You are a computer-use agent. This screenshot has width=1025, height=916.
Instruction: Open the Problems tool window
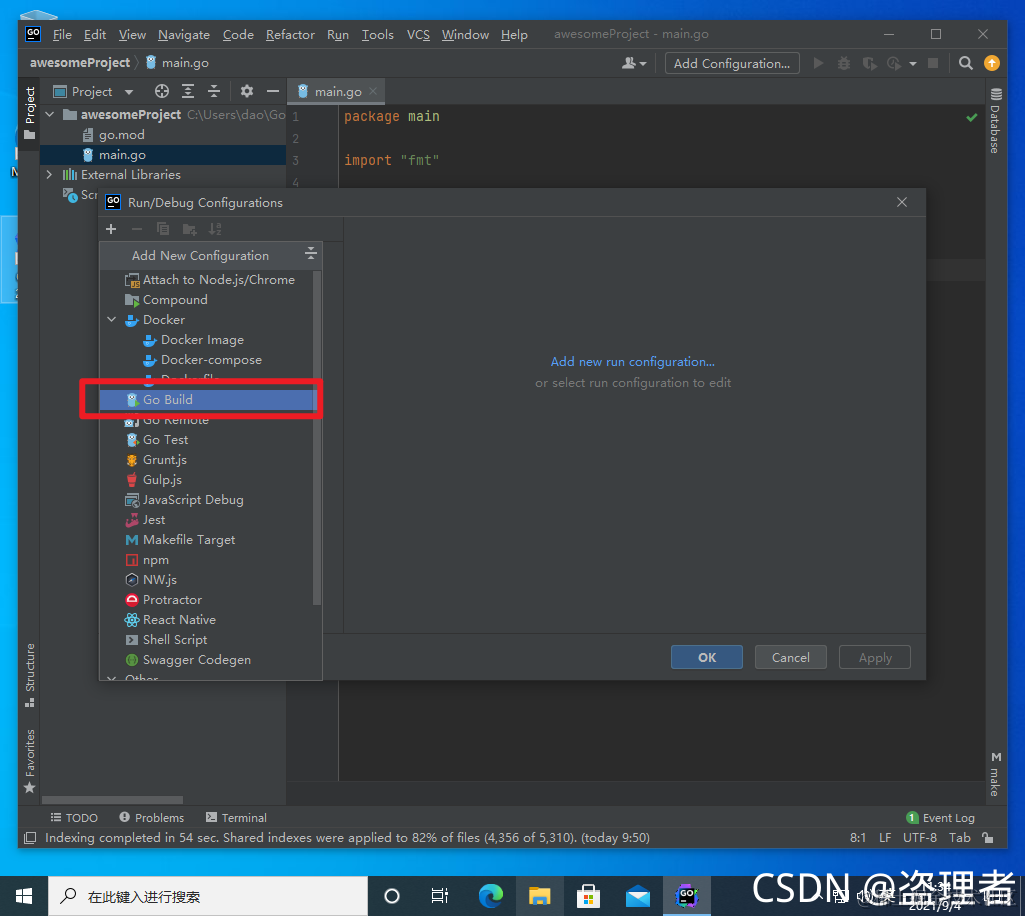click(152, 817)
